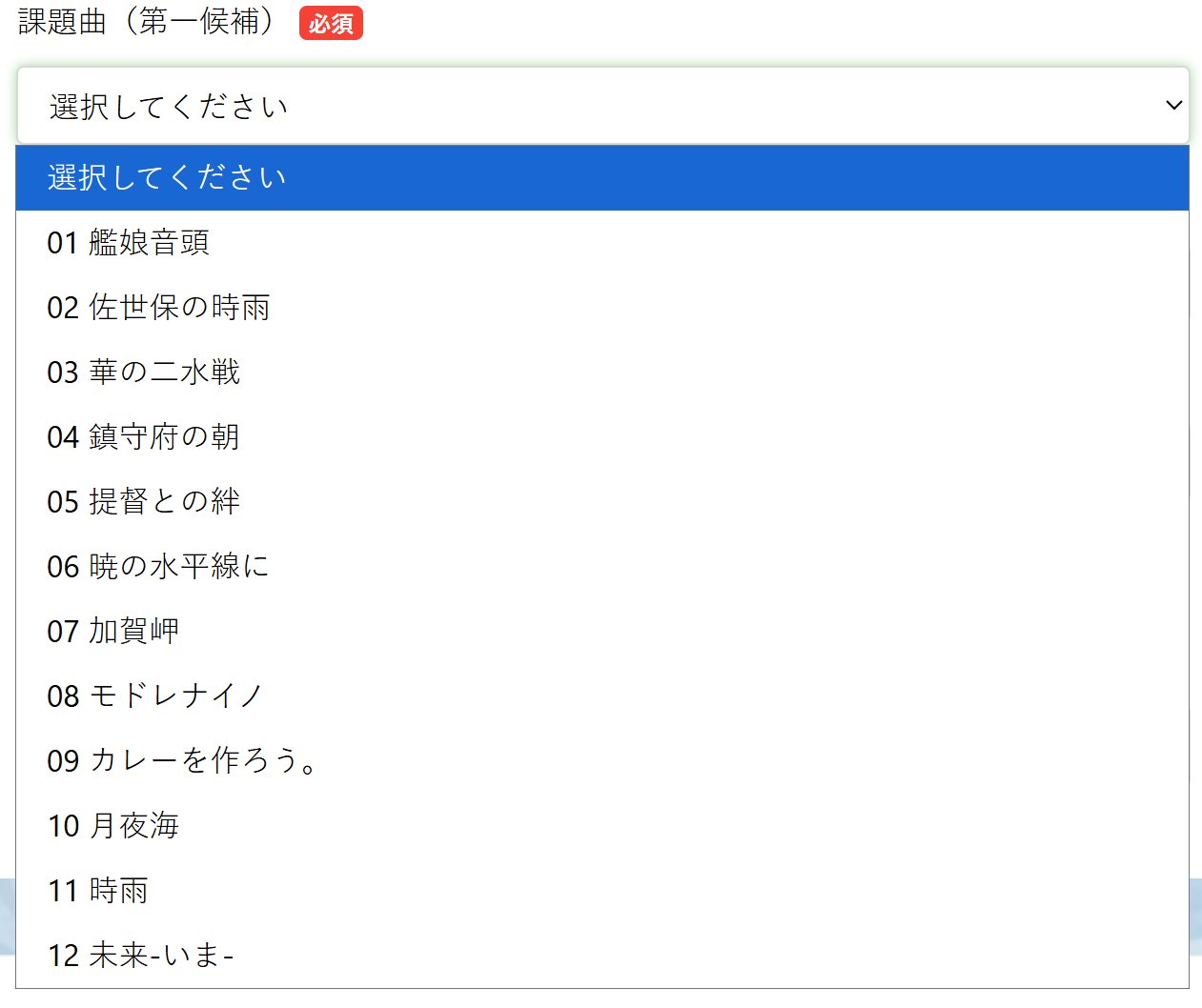
Task: Choose 07 加賀岬 from dropdown
Action: 113,632
